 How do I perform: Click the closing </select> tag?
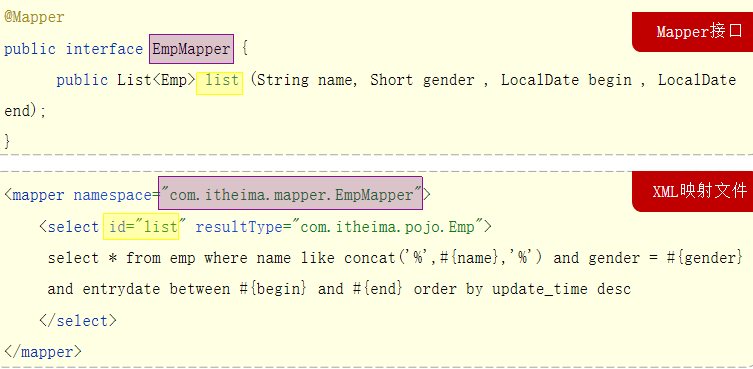pyautogui.click(x=78, y=320)
